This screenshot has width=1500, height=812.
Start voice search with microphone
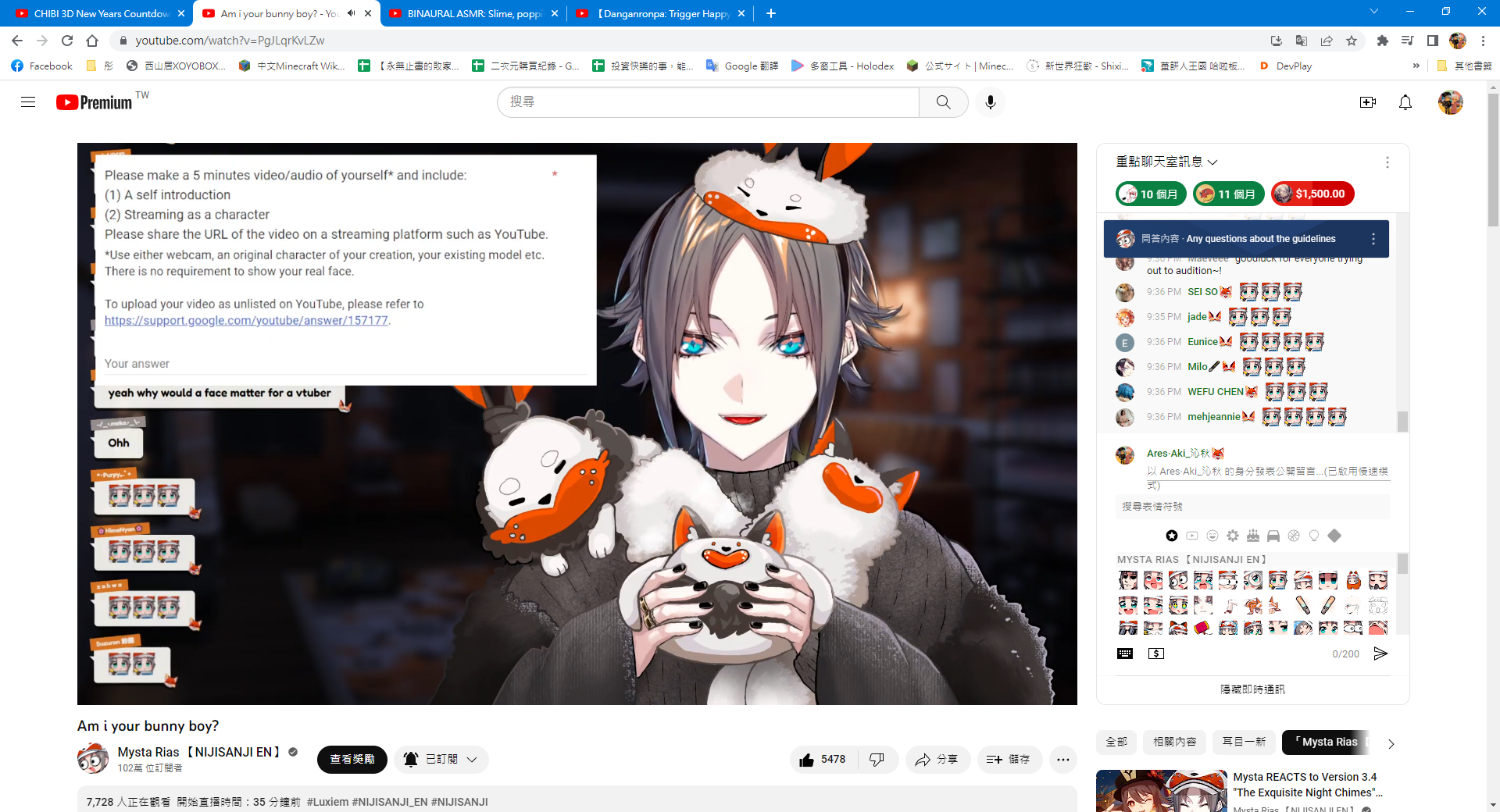pos(991,102)
